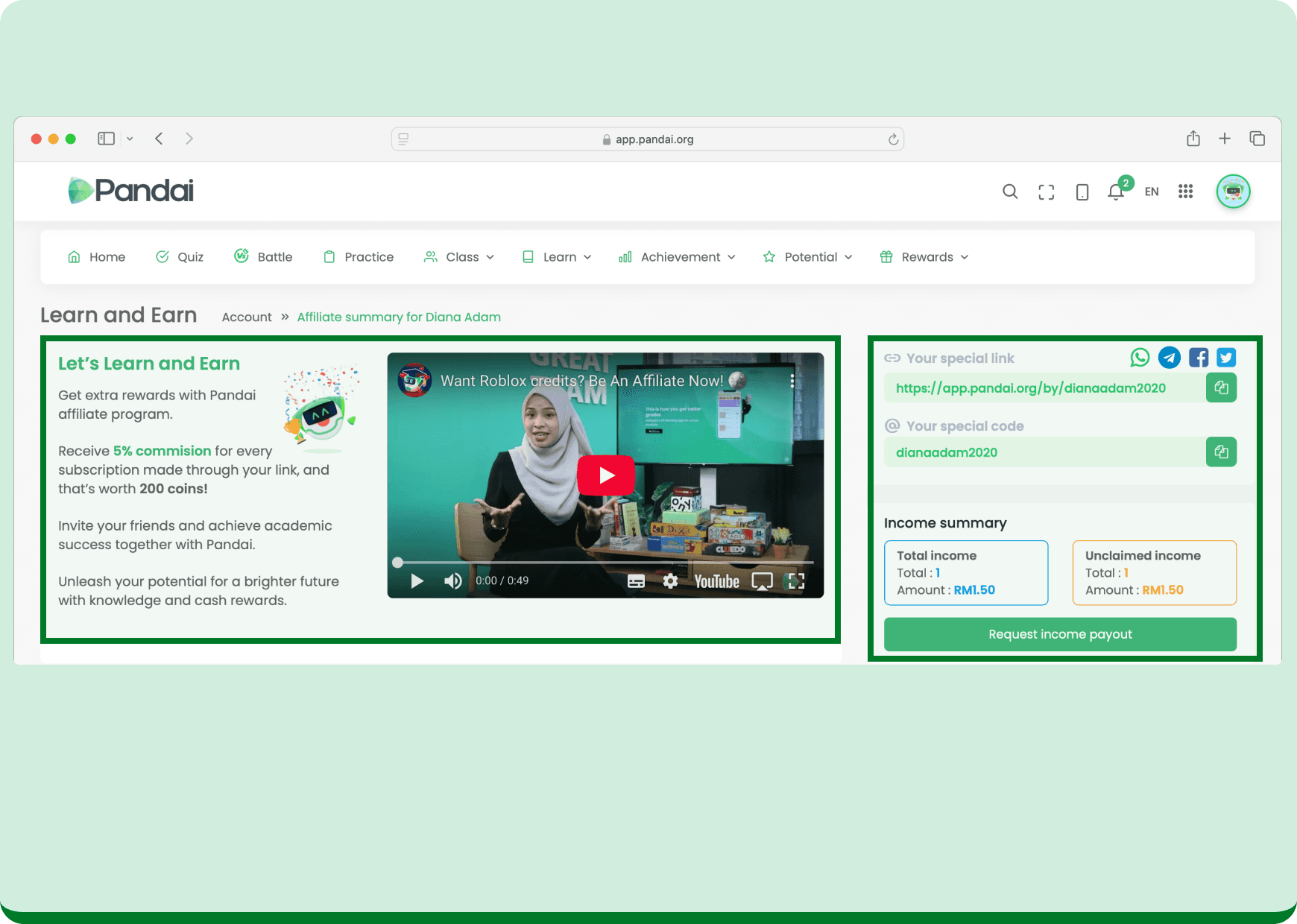Switch language via EN selector
The image size is (1297, 924).
[x=1152, y=192]
